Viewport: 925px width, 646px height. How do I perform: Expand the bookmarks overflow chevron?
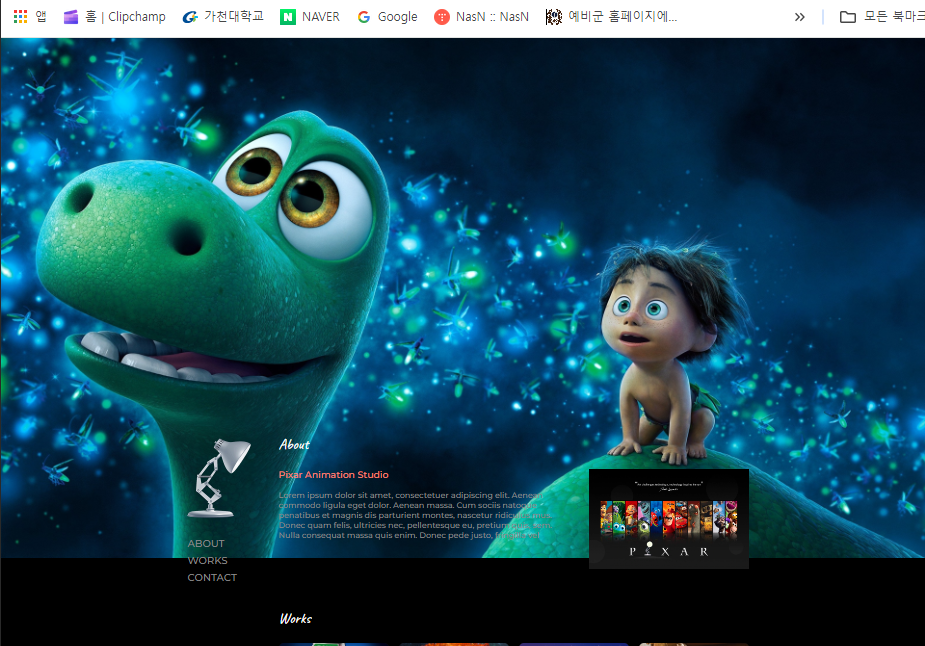coord(799,17)
